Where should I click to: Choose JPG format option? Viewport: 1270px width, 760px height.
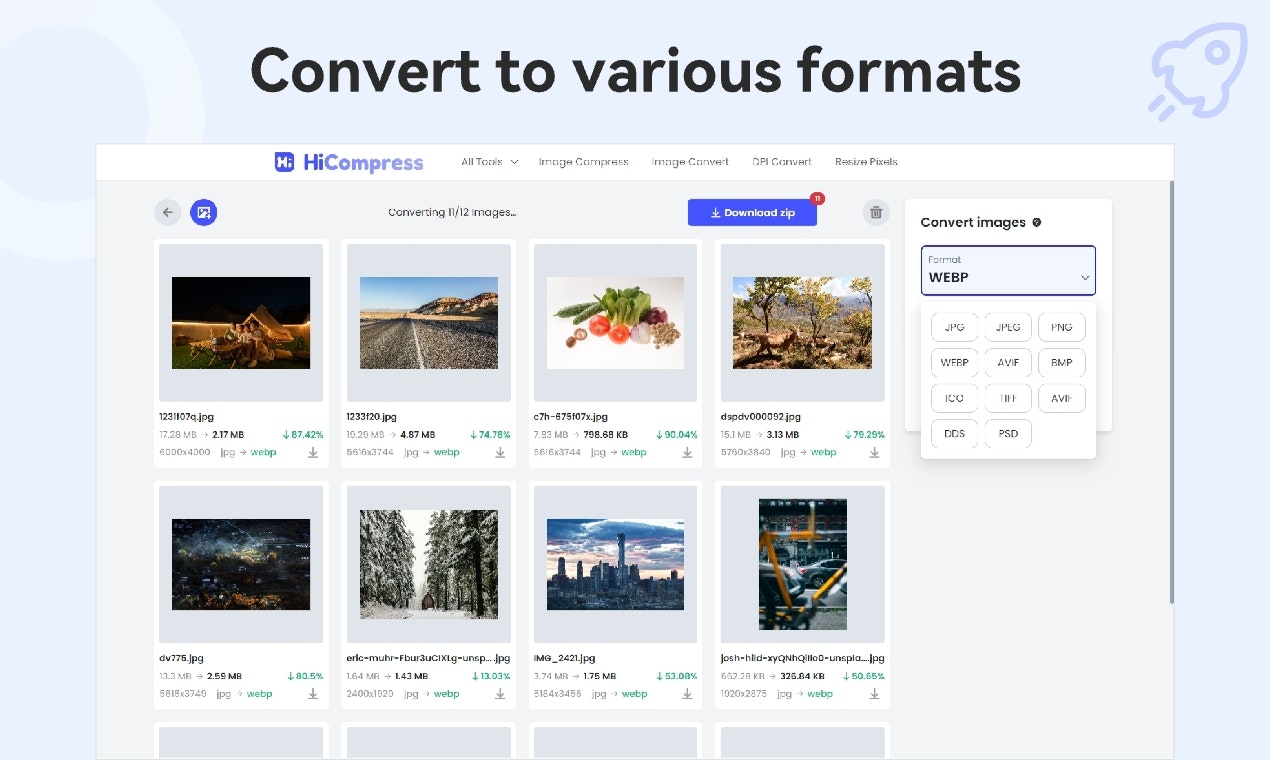[x=954, y=327]
